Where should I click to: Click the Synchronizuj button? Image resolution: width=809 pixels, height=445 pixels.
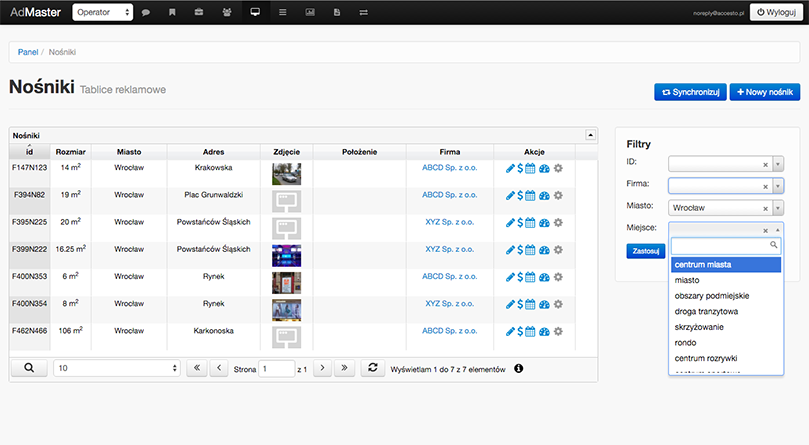(690, 92)
